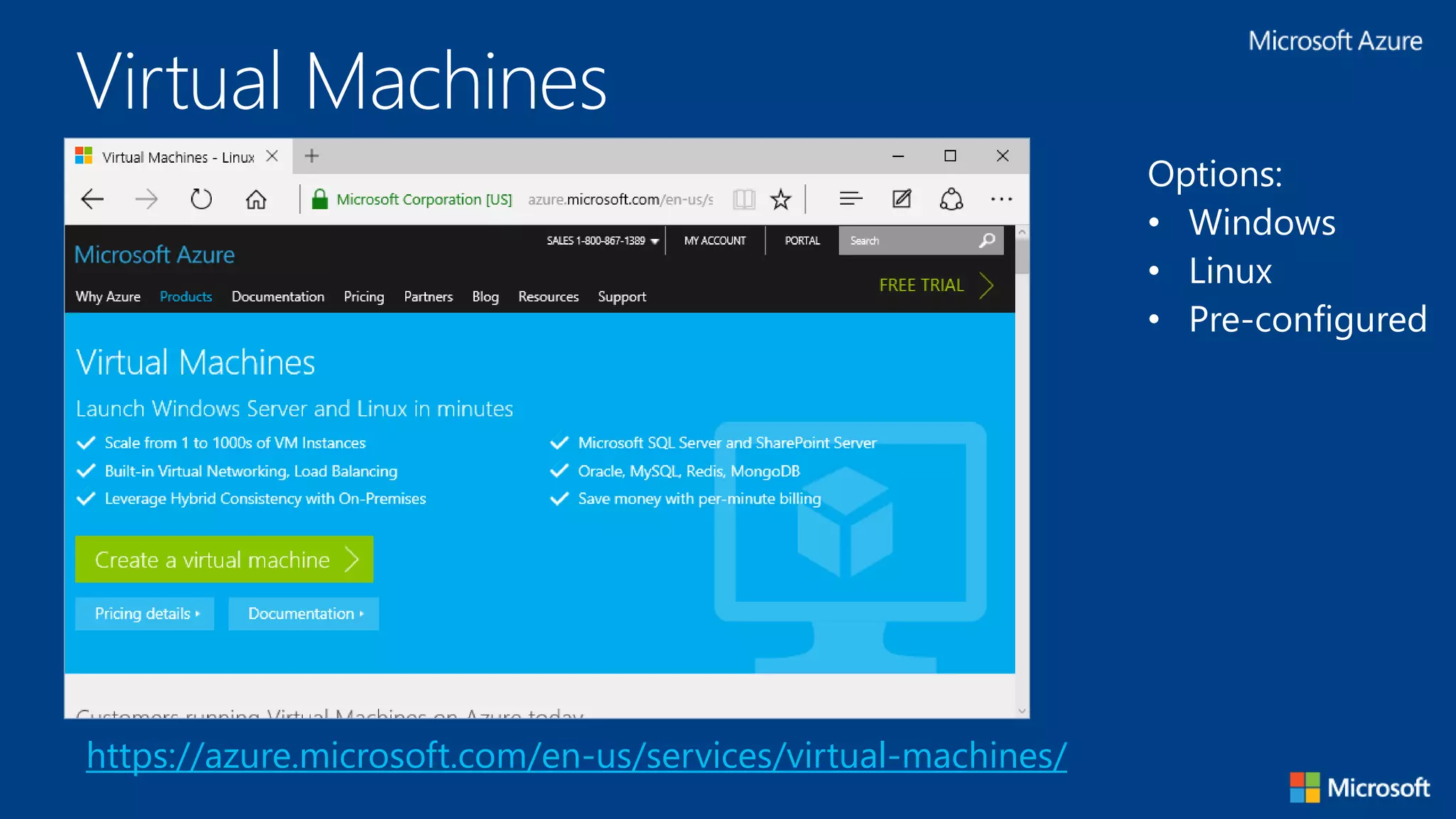Screen dimensions: 1456x819
Task: Click the Virtual Machines page heading
Action: (x=196, y=363)
